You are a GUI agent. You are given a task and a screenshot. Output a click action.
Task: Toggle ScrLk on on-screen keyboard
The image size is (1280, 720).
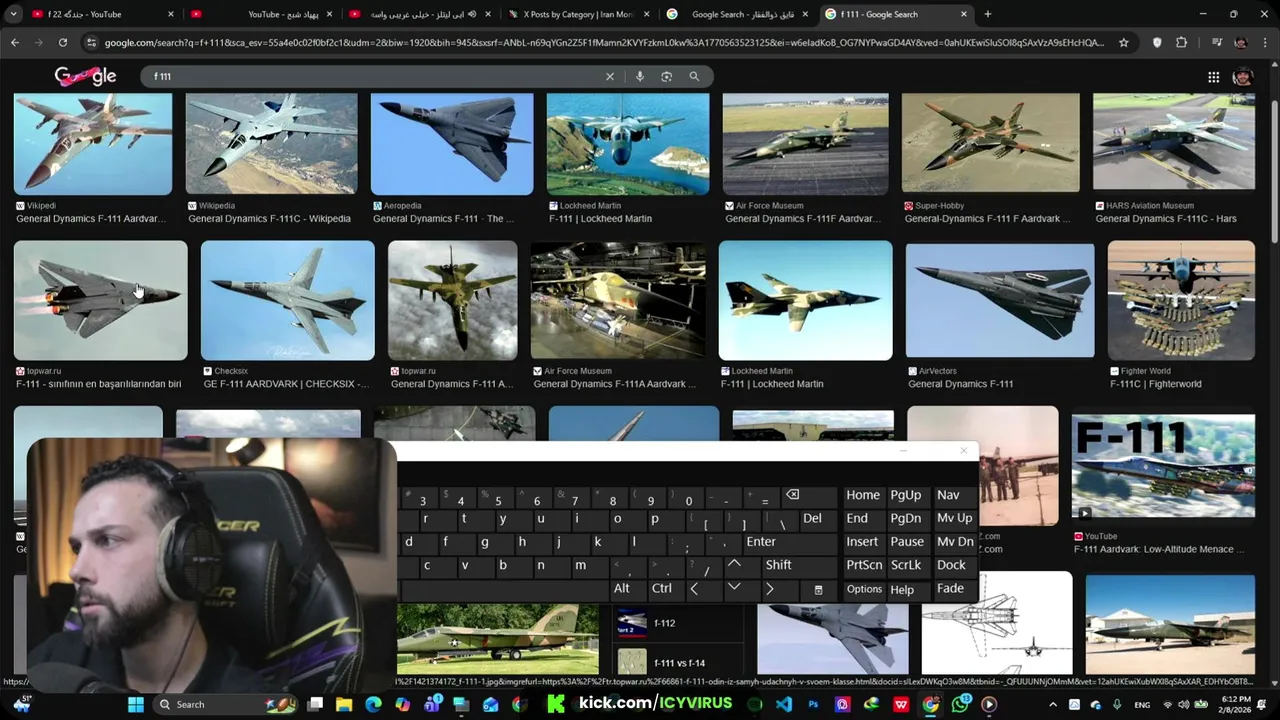tap(906, 565)
